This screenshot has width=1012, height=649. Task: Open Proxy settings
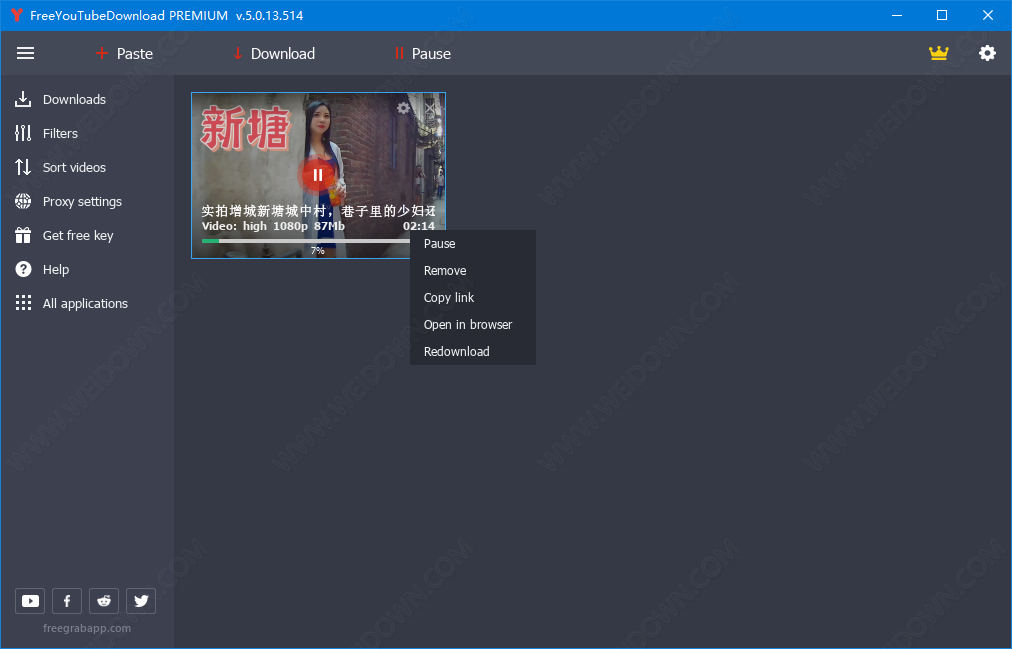68,201
